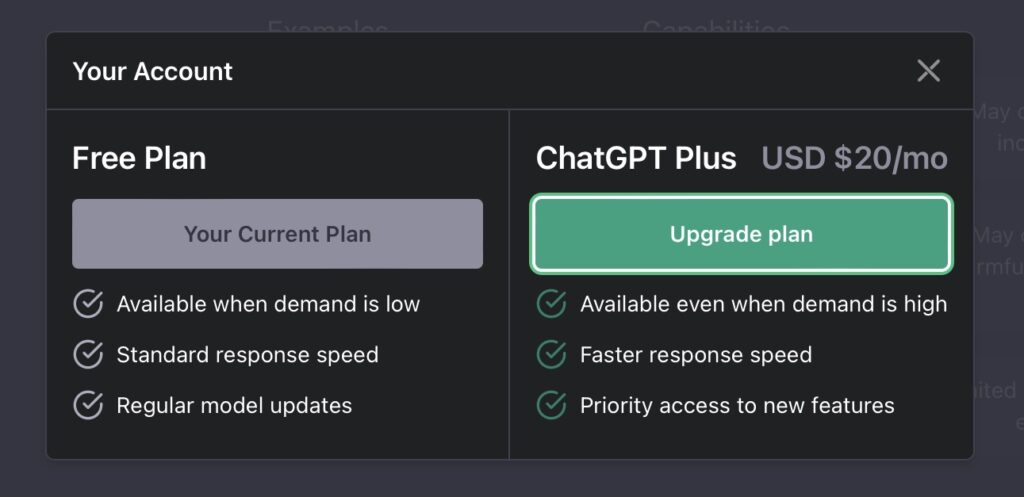Click the dimmed Examples heading behind dialog
Image resolution: width=1024 pixels, height=497 pixels.
point(328,27)
